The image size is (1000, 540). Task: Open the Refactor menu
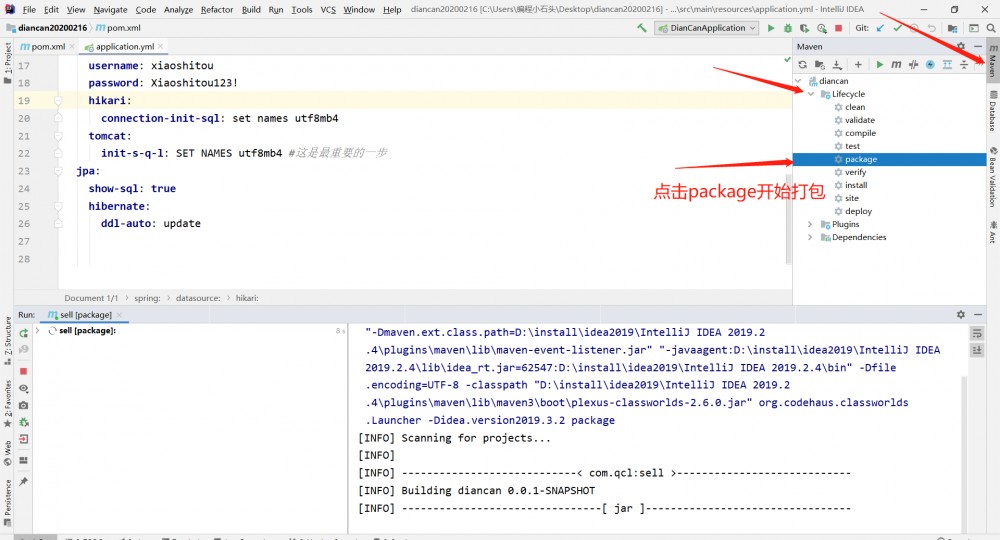217,10
